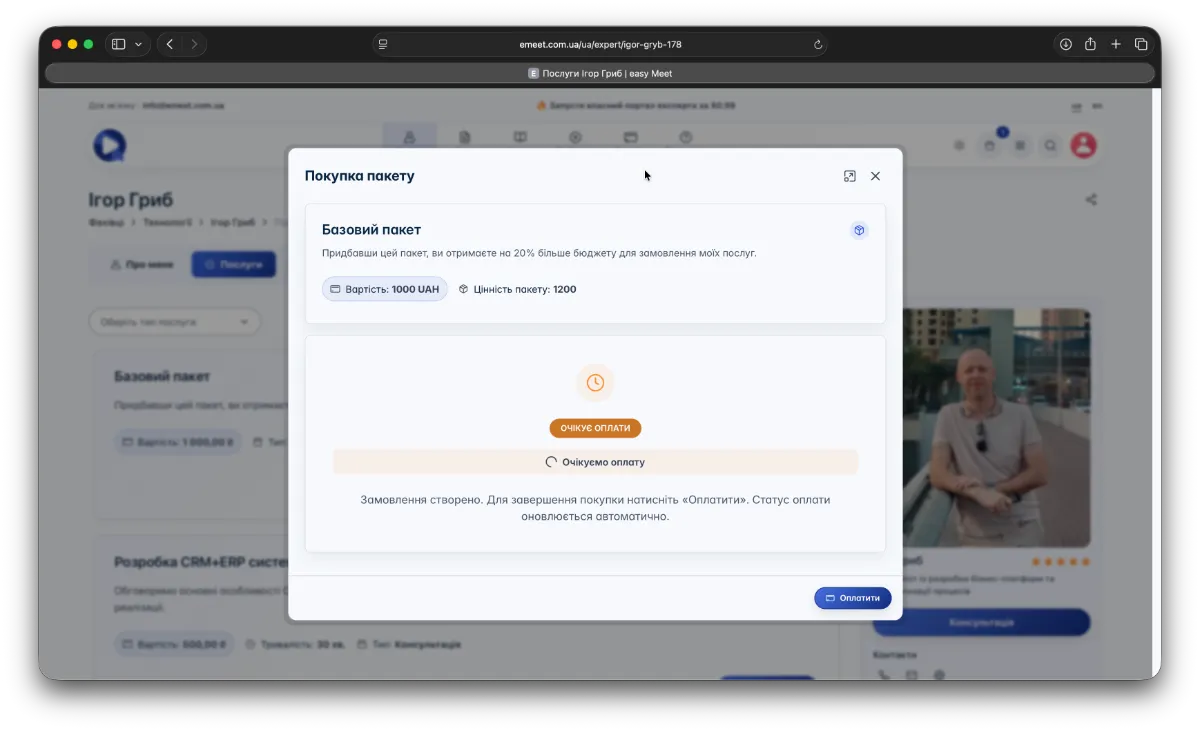Screen dimensions: 1200x731
Task: Open Safari downloads list
Action: [1066, 44]
